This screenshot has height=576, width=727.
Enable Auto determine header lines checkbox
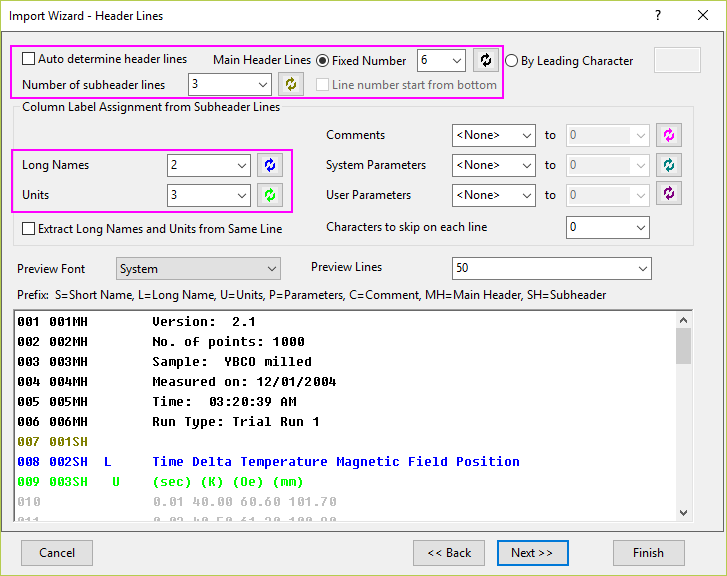29,59
